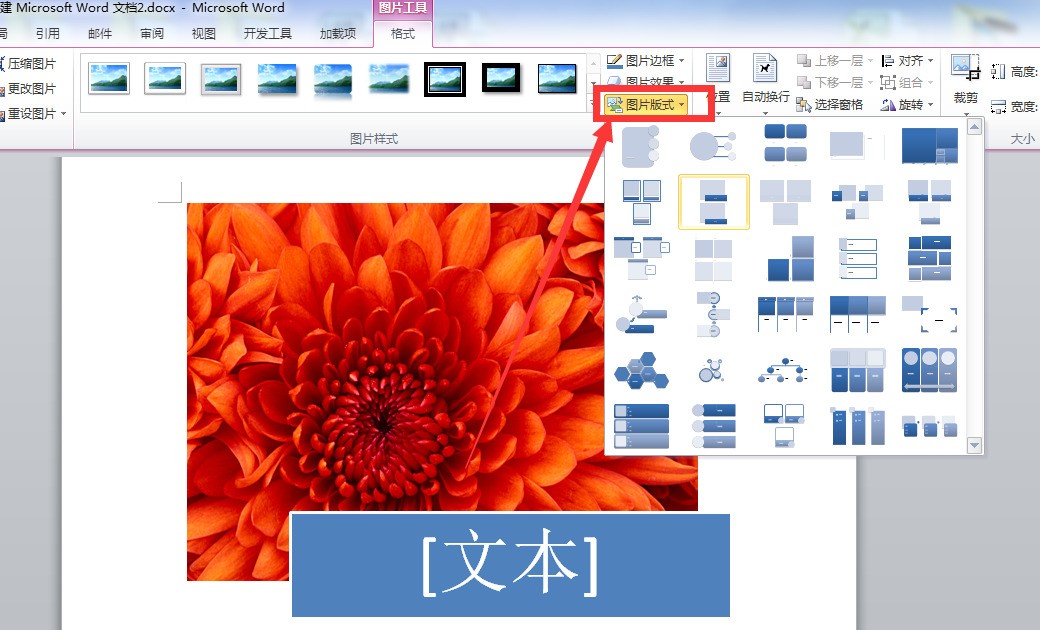
Task: Choose the bubble picture list layout
Action: pyautogui.click(x=712, y=370)
